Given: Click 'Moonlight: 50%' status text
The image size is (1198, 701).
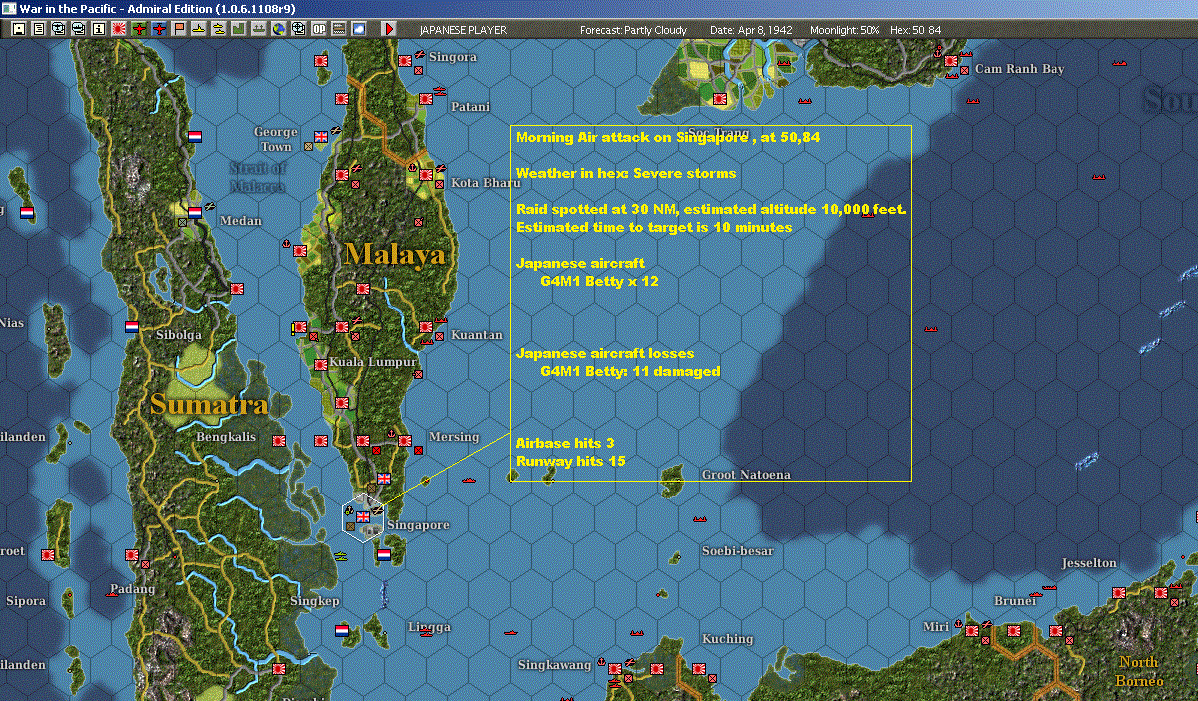Looking at the screenshot, I should (844, 30).
